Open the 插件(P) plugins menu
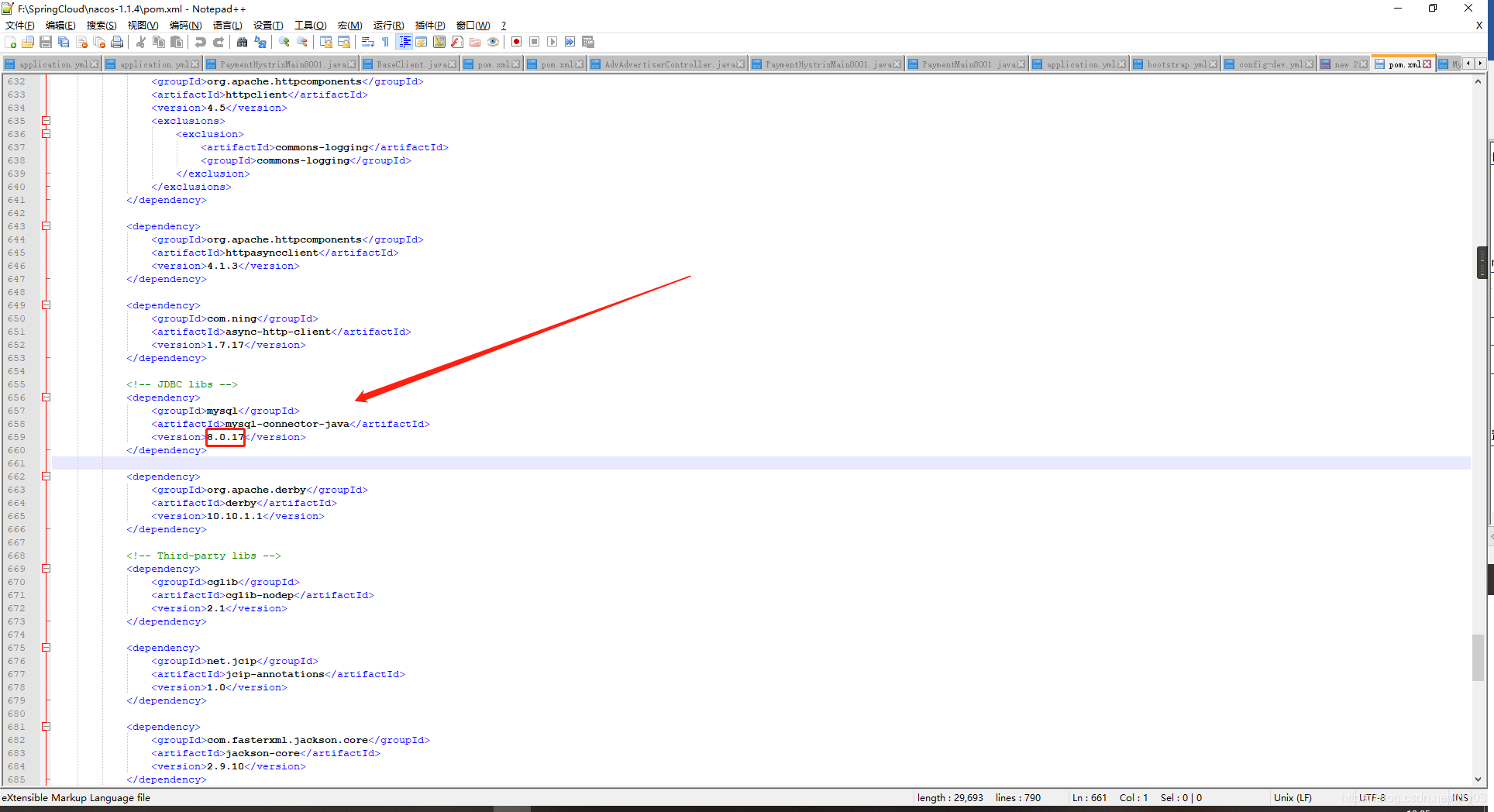The width and height of the screenshot is (1494, 812). (430, 26)
